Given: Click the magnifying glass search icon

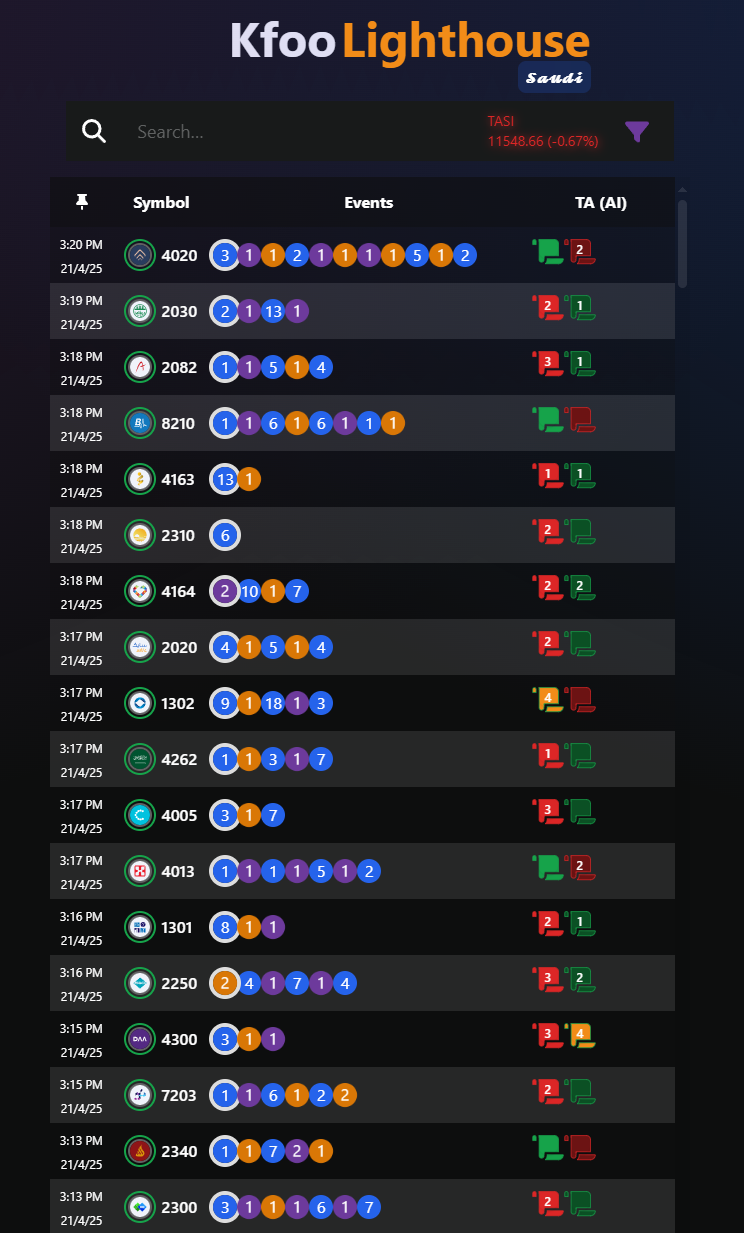Looking at the screenshot, I should [x=94, y=131].
